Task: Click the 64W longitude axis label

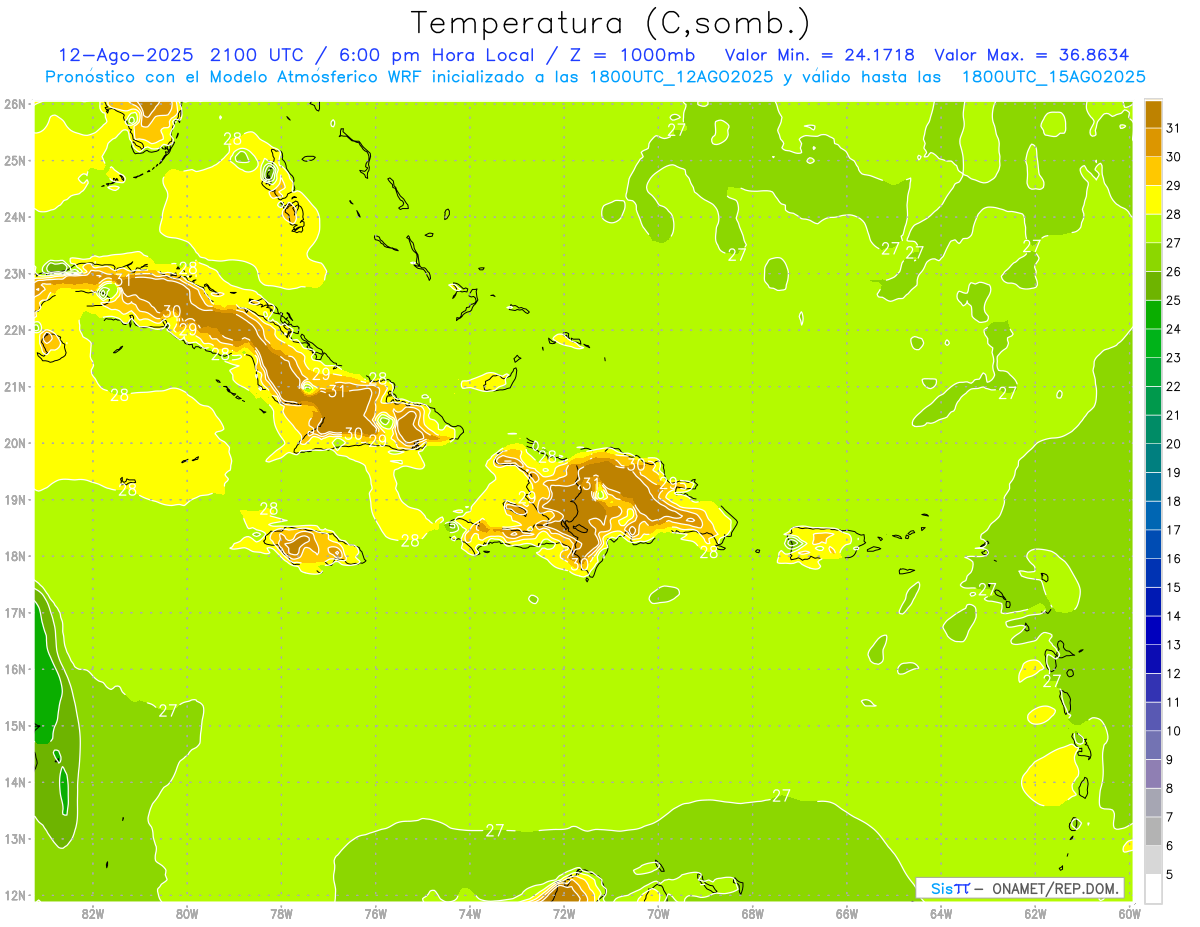Action: click(941, 913)
